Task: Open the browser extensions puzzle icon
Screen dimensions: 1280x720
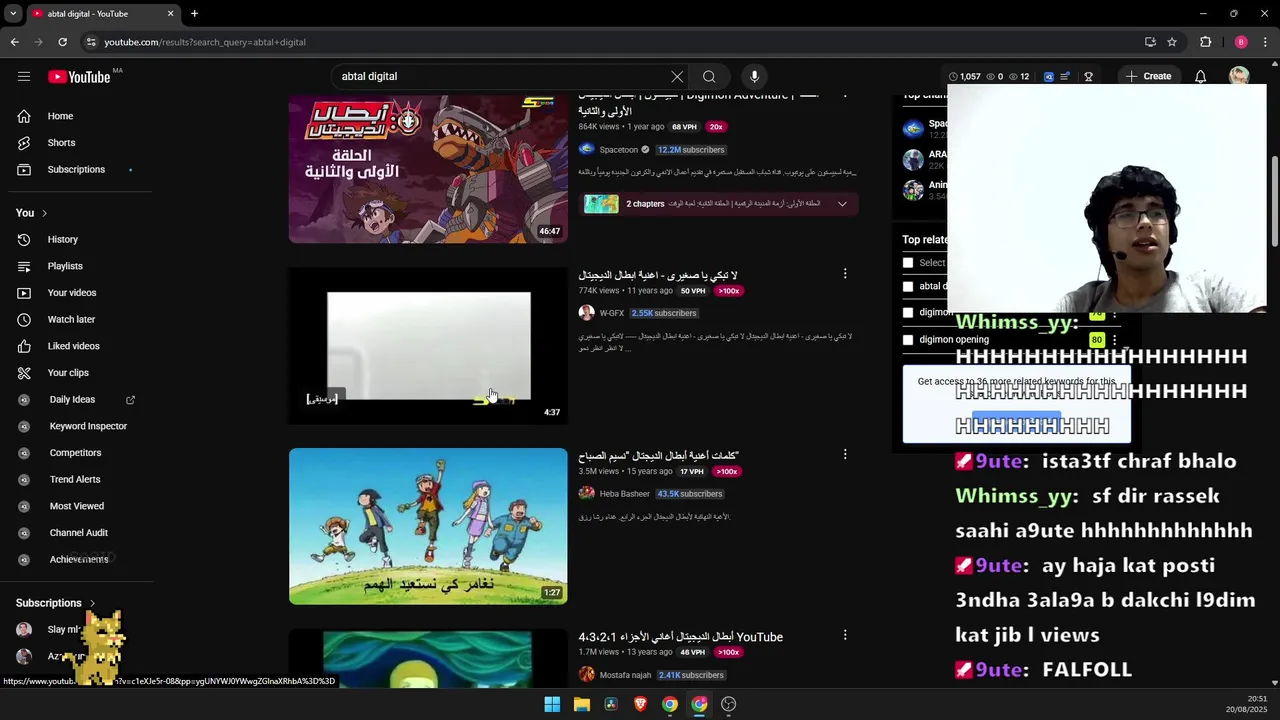Action: 1205,42
